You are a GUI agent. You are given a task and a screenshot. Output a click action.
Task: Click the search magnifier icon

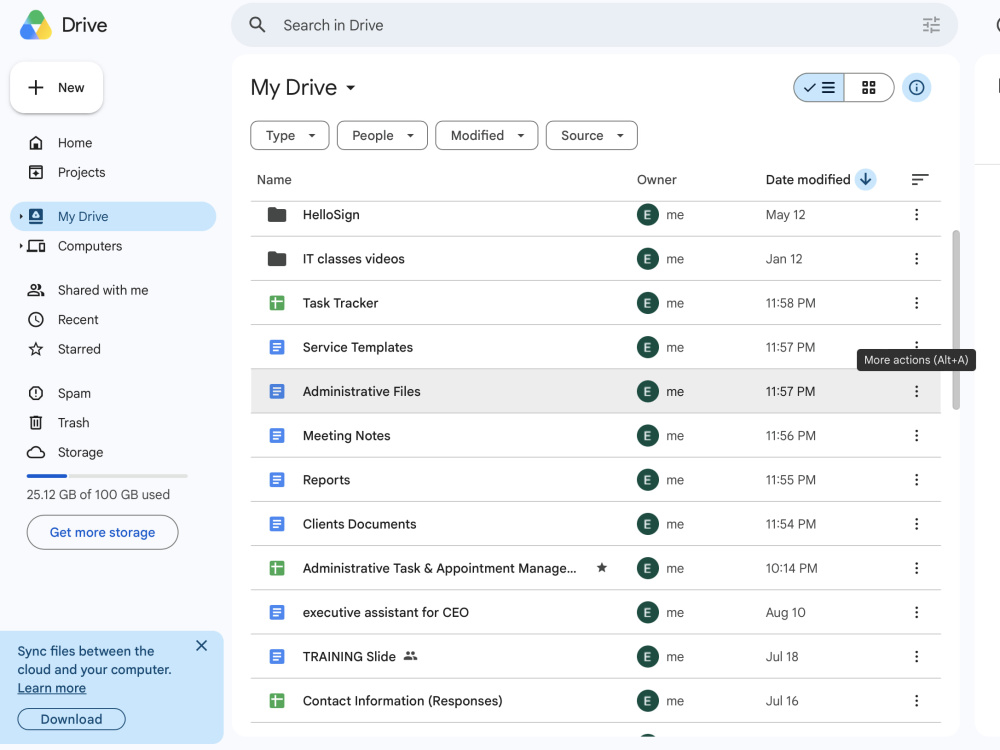(257, 25)
